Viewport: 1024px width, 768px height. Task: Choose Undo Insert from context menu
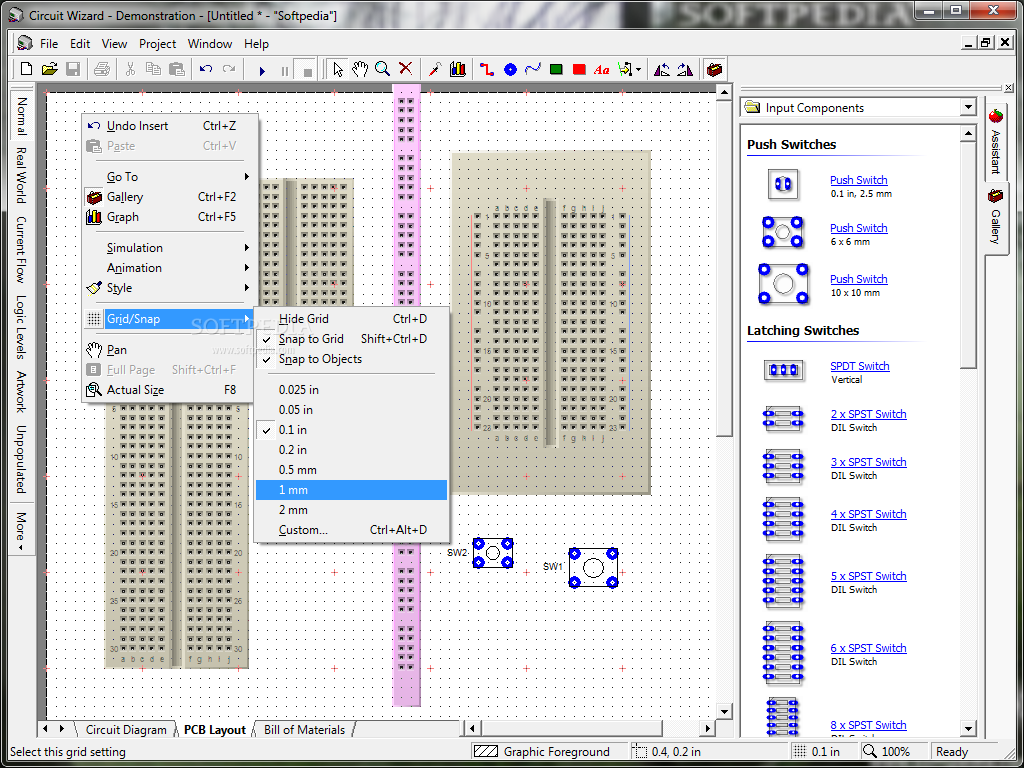tap(169, 126)
